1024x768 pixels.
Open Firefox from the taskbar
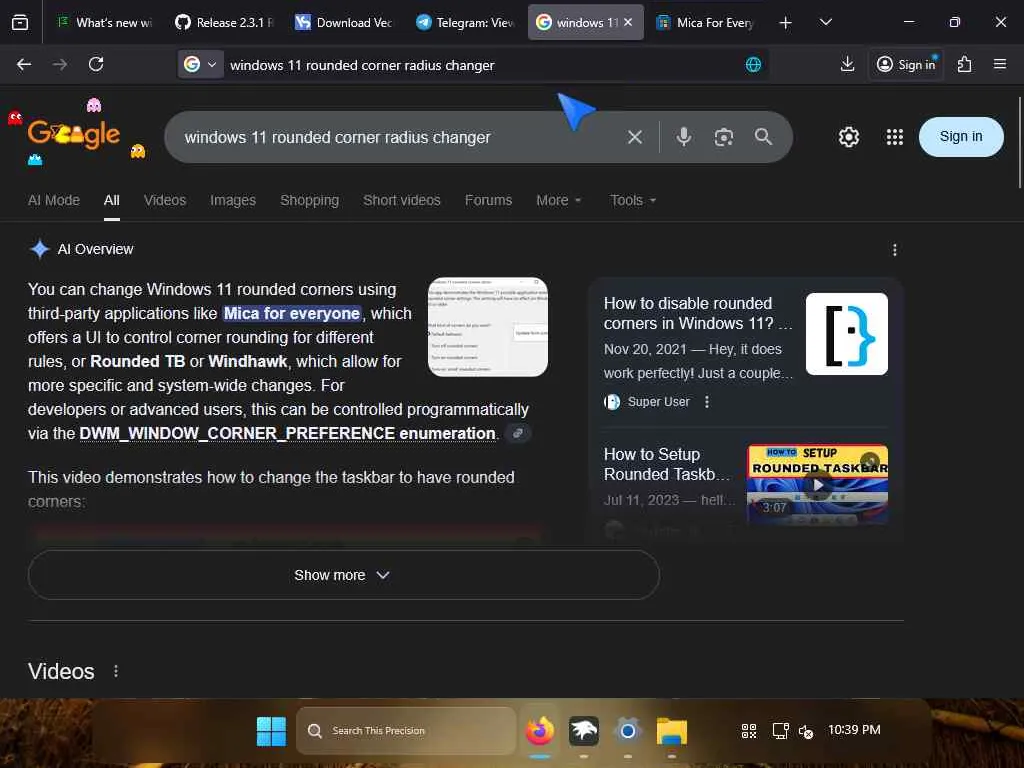pos(539,731)
